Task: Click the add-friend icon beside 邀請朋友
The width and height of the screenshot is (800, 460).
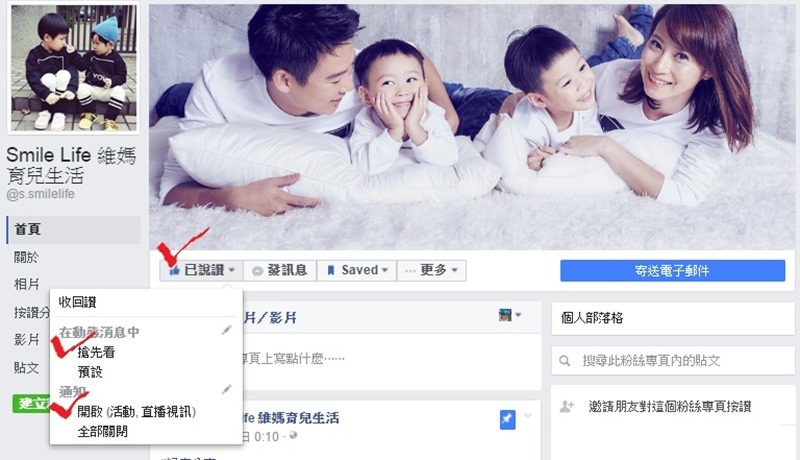Action: 567,406
